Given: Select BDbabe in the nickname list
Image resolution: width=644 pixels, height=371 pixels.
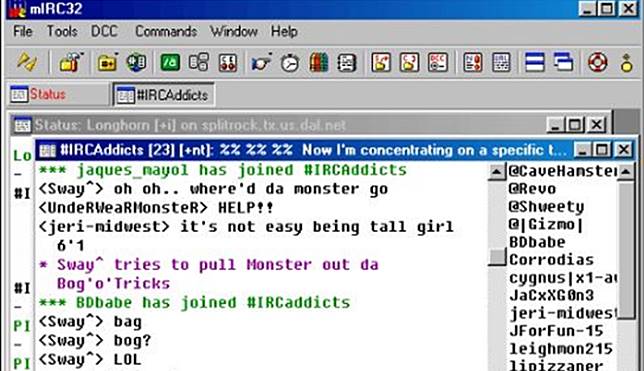Looking at the screenshot, I should click(x=537, y=242).
